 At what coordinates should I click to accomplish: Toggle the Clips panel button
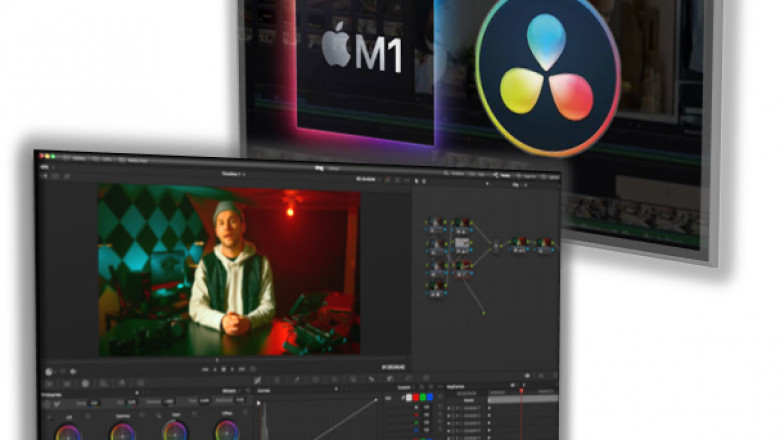point(477,174)
